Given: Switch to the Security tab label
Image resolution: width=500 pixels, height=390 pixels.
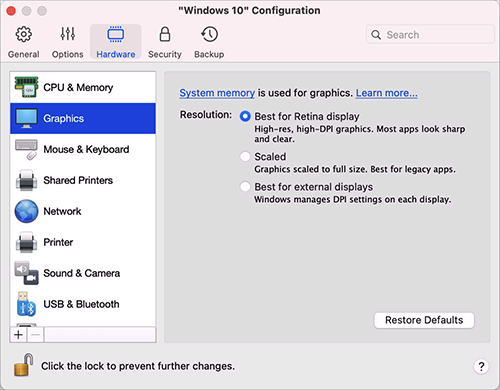Looking at the screenshot, I should pyautogui.click(x=165, y=54).
